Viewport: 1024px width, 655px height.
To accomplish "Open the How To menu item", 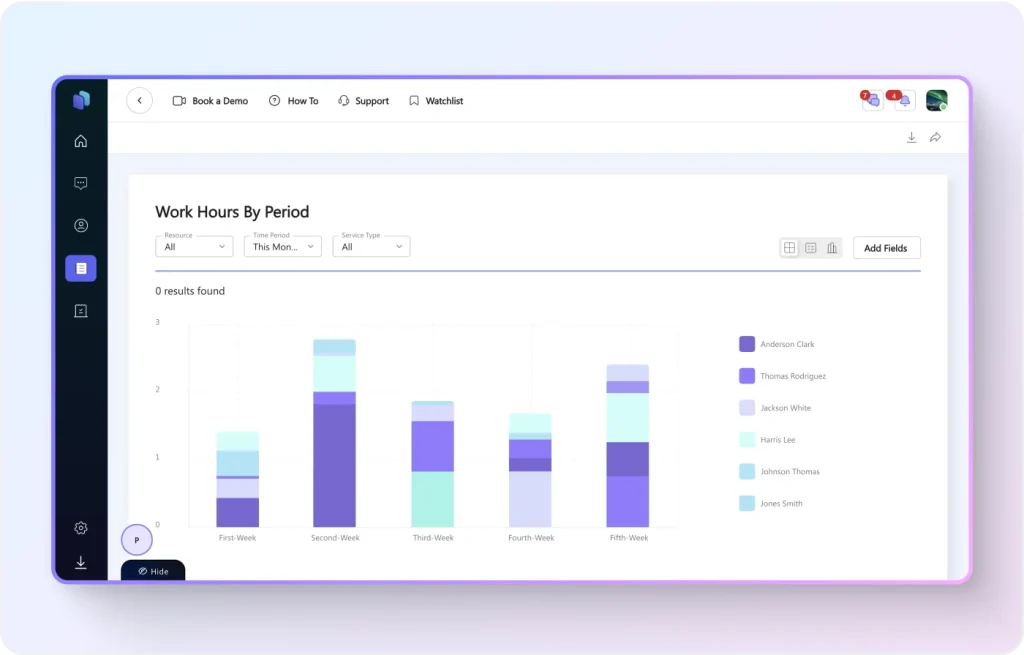I will coord(294,101).
